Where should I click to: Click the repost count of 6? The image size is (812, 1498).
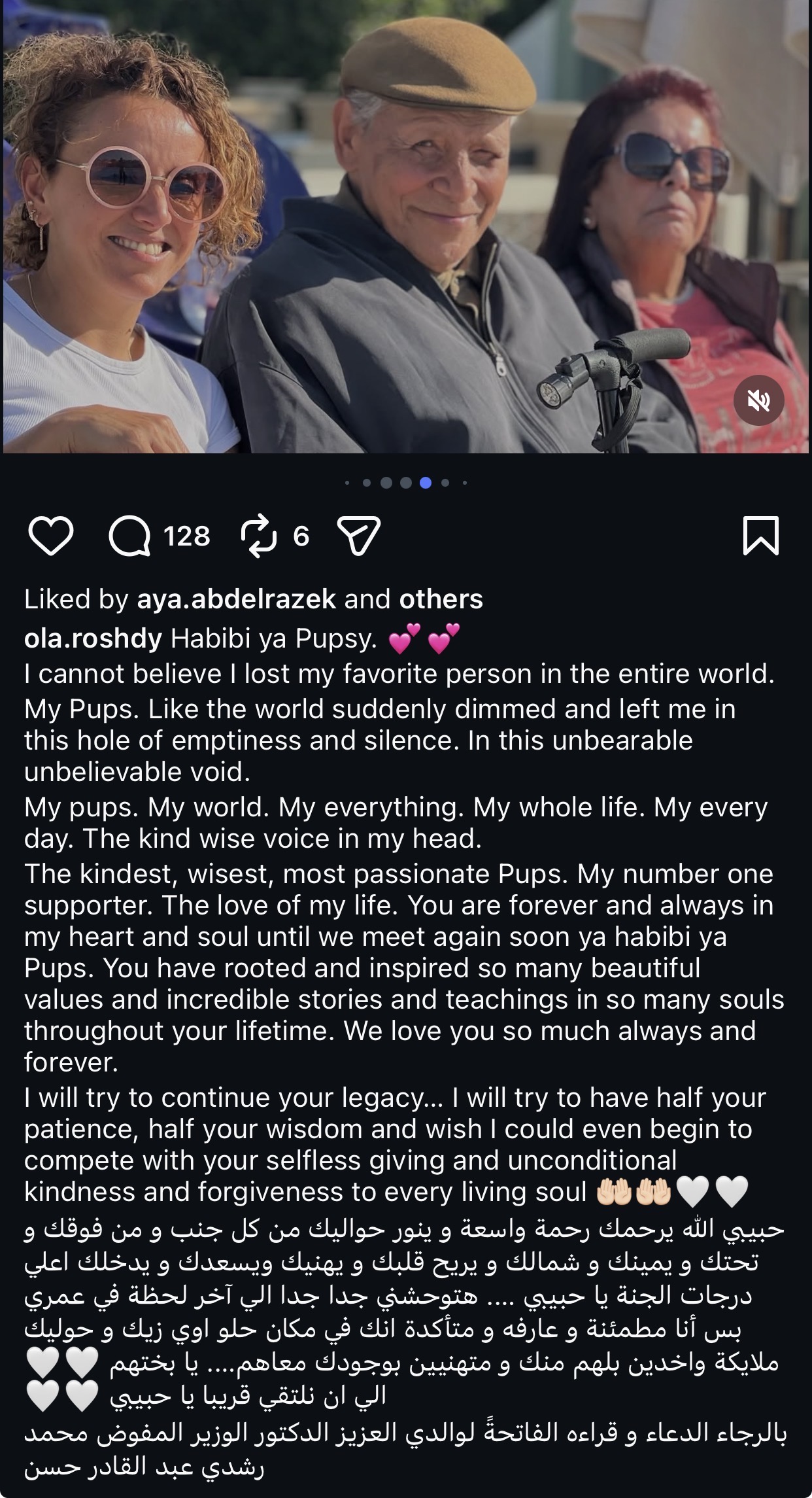(301, 536)
